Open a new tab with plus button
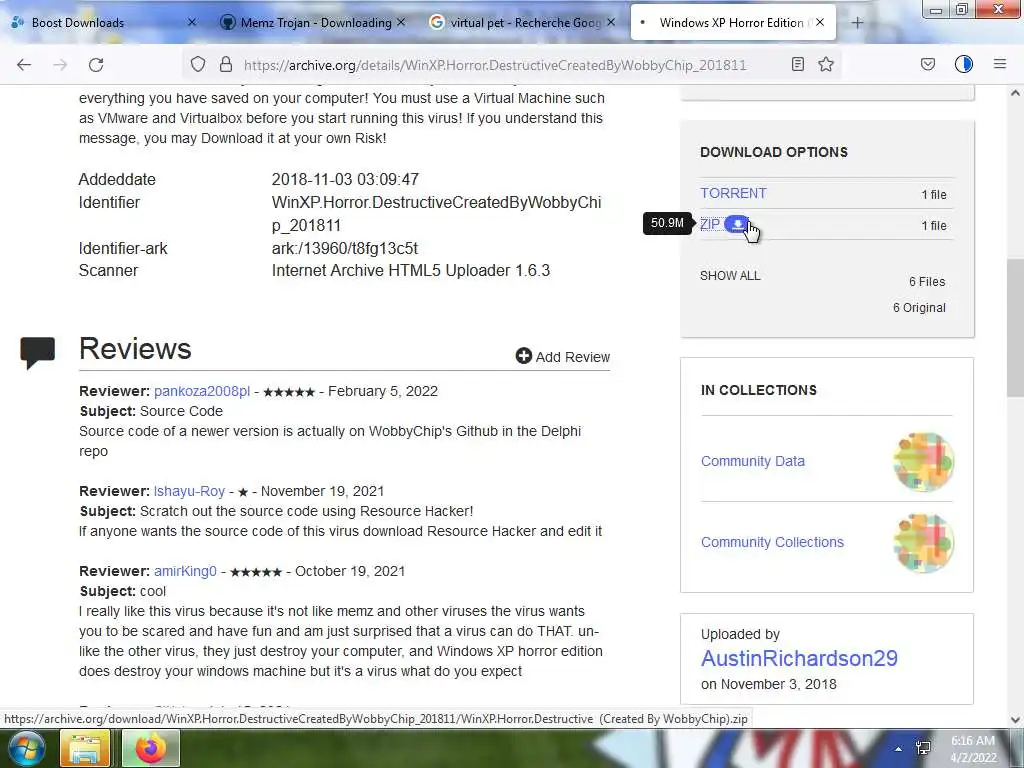The width and height of the screenshot is (1024, 768). pos(857,23)
